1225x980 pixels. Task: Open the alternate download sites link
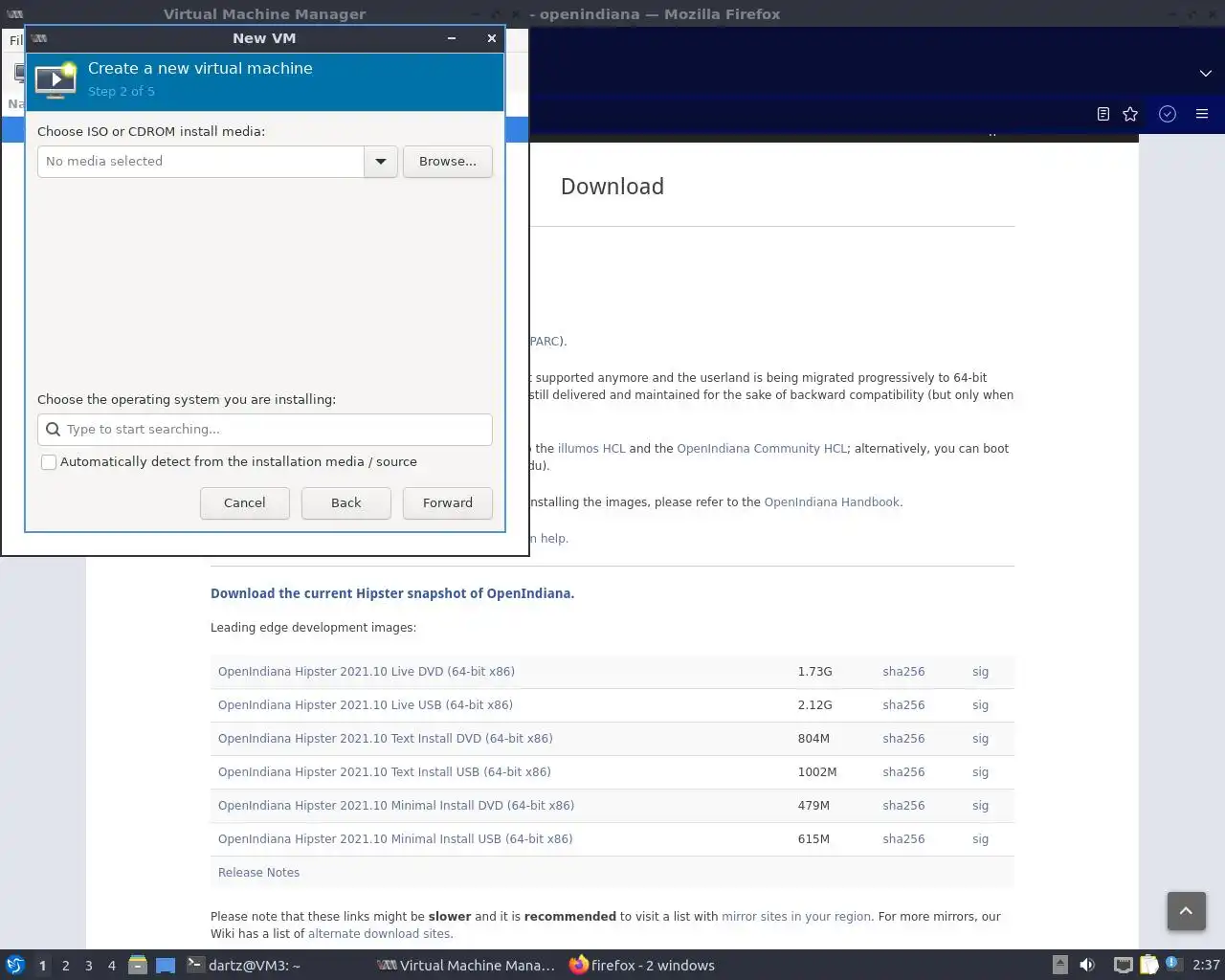[x=379, y=934]
